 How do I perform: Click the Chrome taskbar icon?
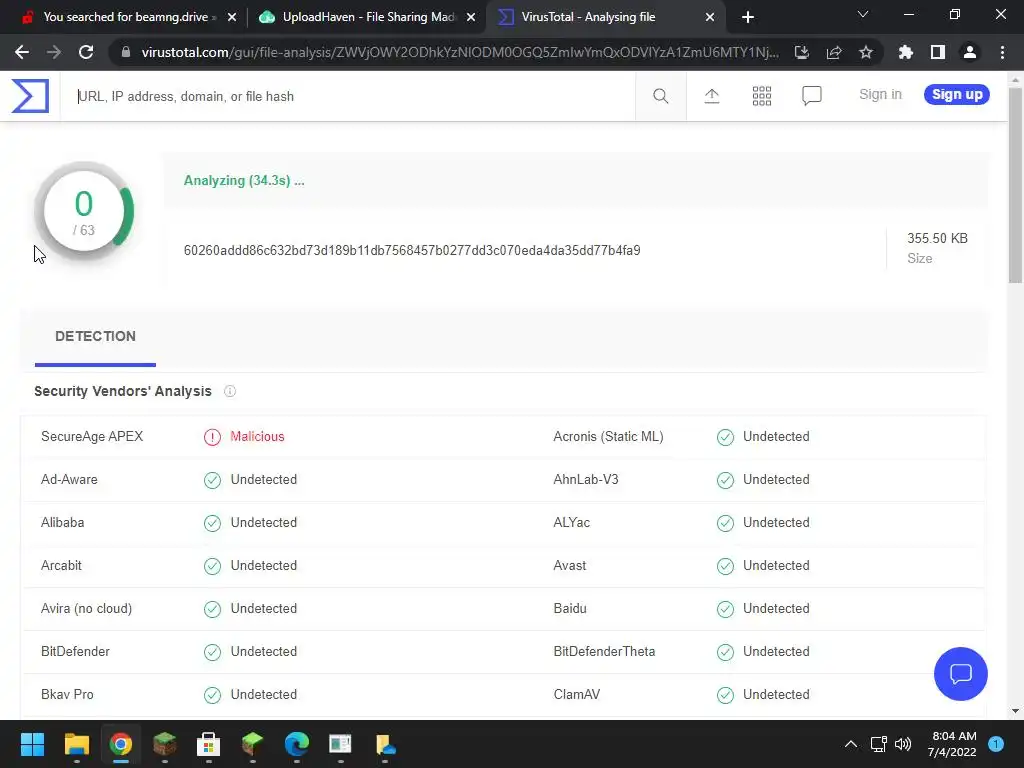coord(121,744)
